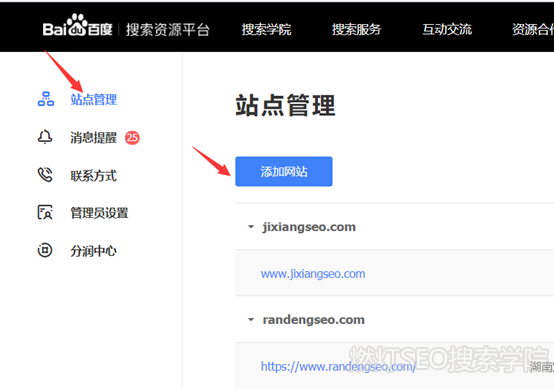Click the coin icon beside 分润中心
The image size is (554, 389).
(x=45, y=250)
